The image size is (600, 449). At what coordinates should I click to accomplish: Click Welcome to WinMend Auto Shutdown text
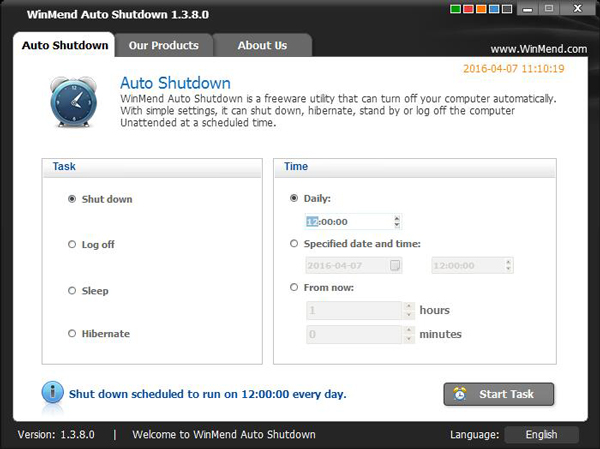[x=224, y=434]
